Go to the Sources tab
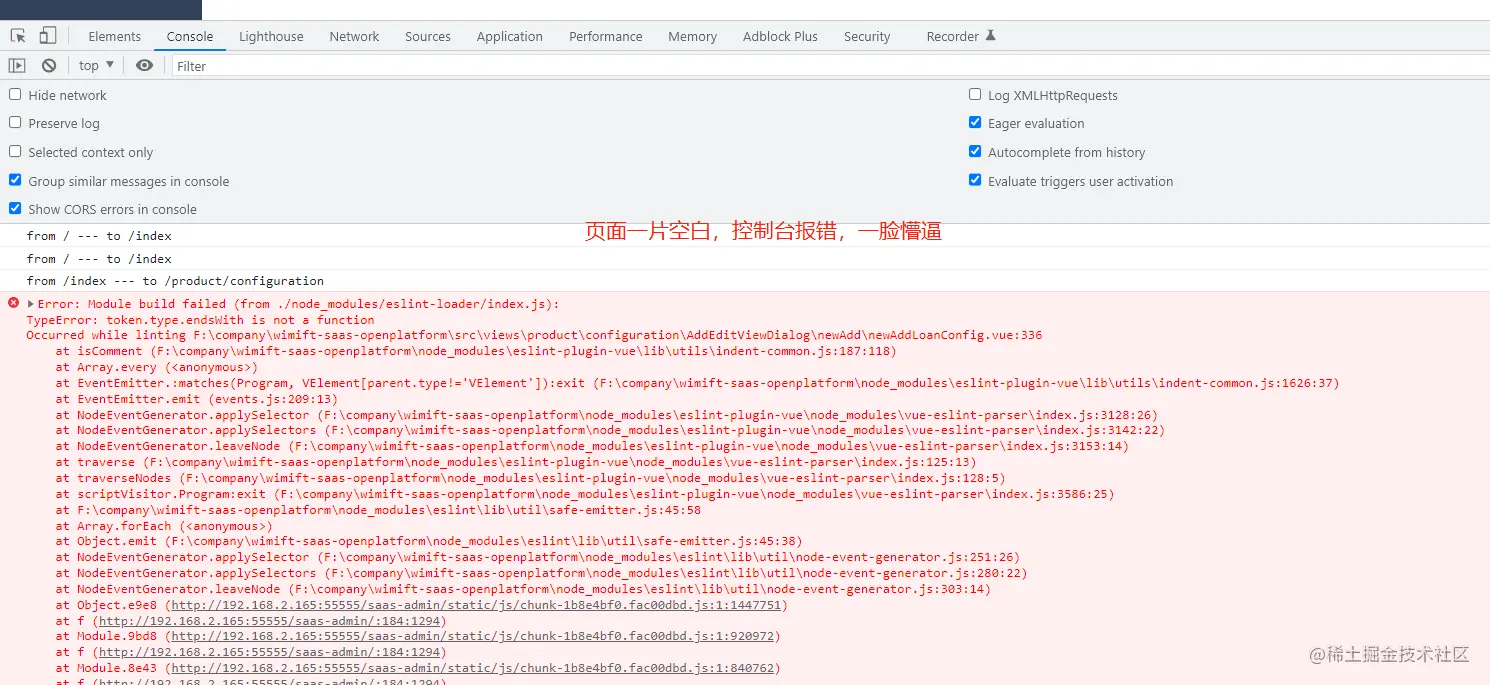The width and height of the screenshot is (1490, 685). click(x=428, y=36)
